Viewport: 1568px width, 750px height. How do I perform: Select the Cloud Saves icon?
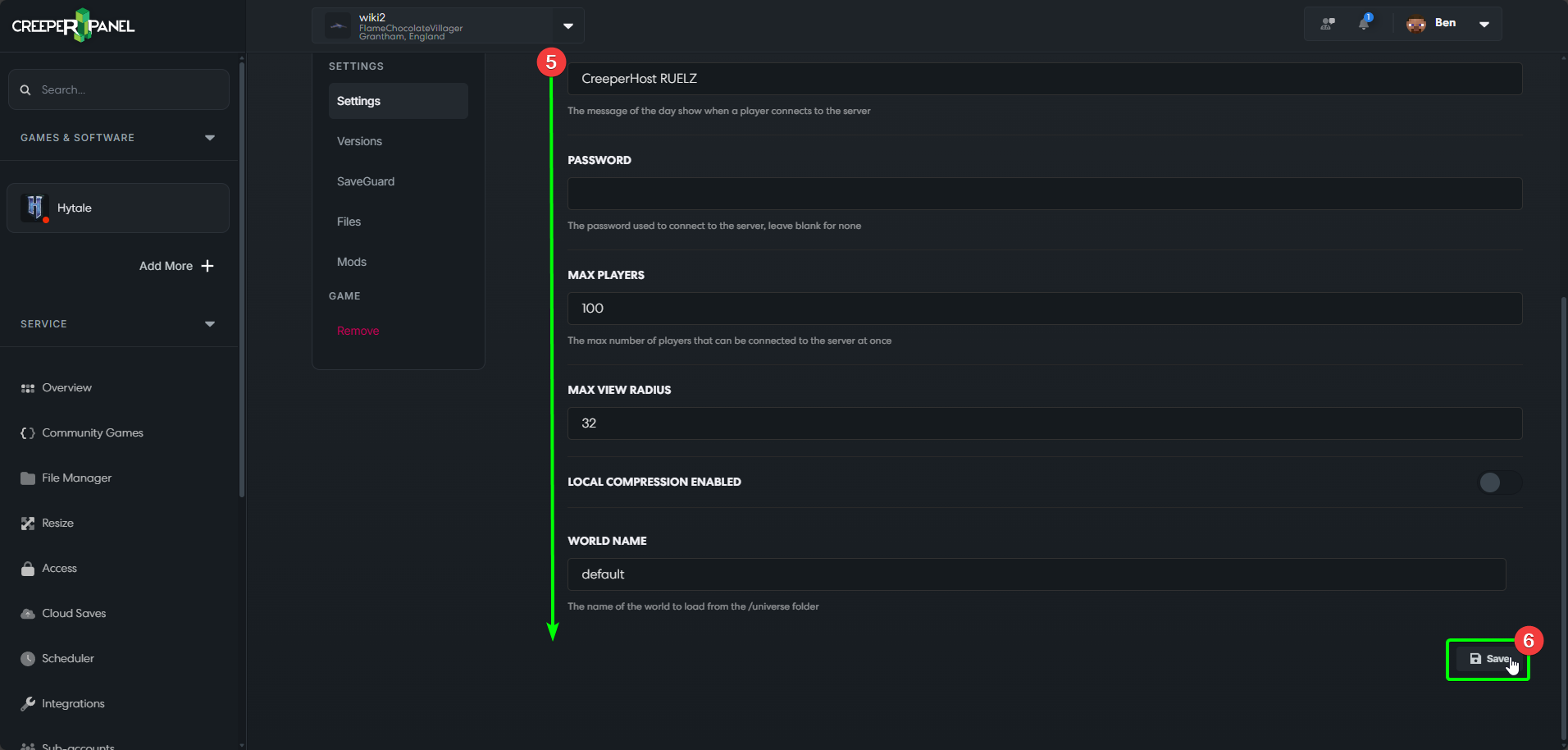pyautogui.click(x=27, y=613)
